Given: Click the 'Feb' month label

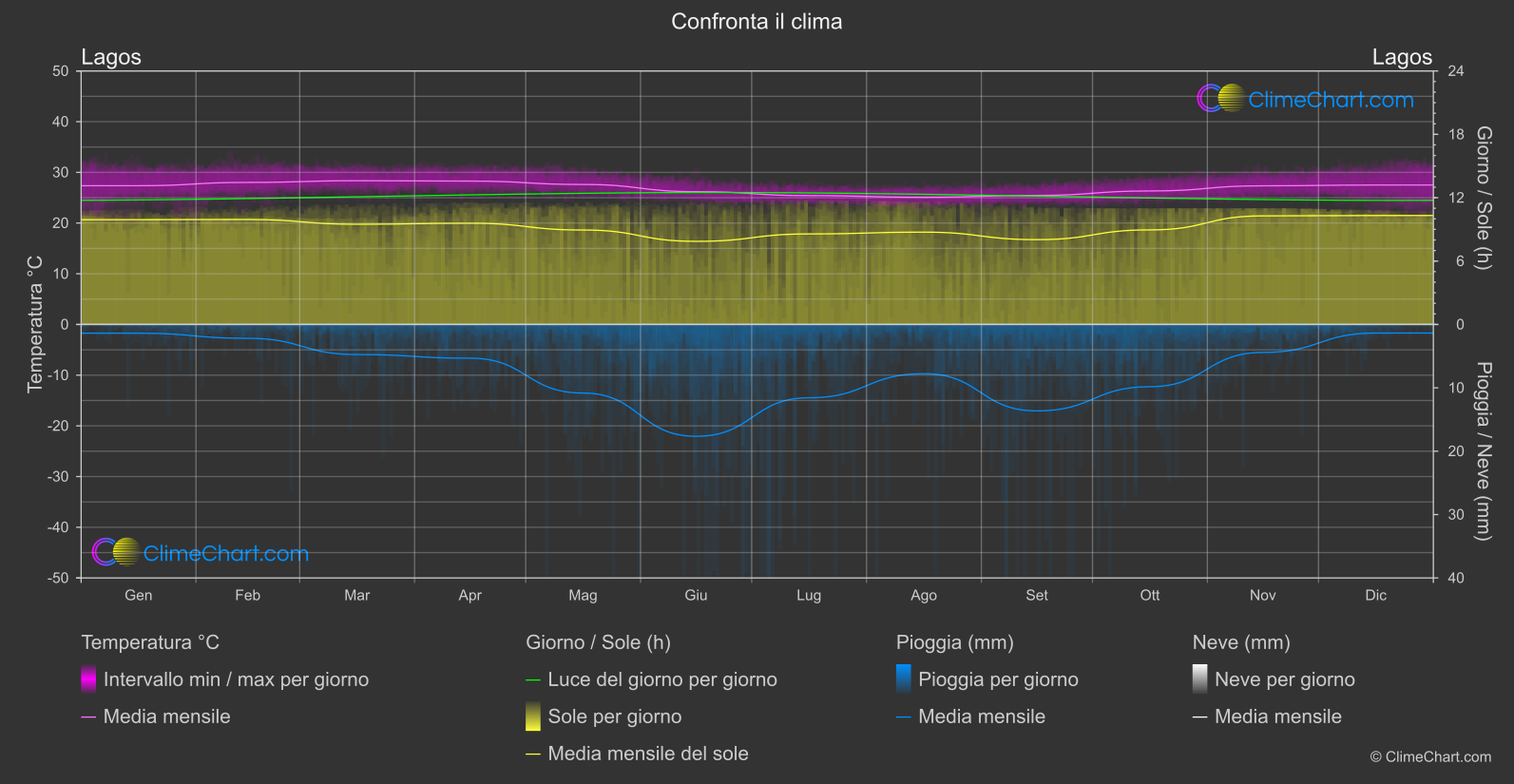Looking at the screenshot, I should point(247,595).
